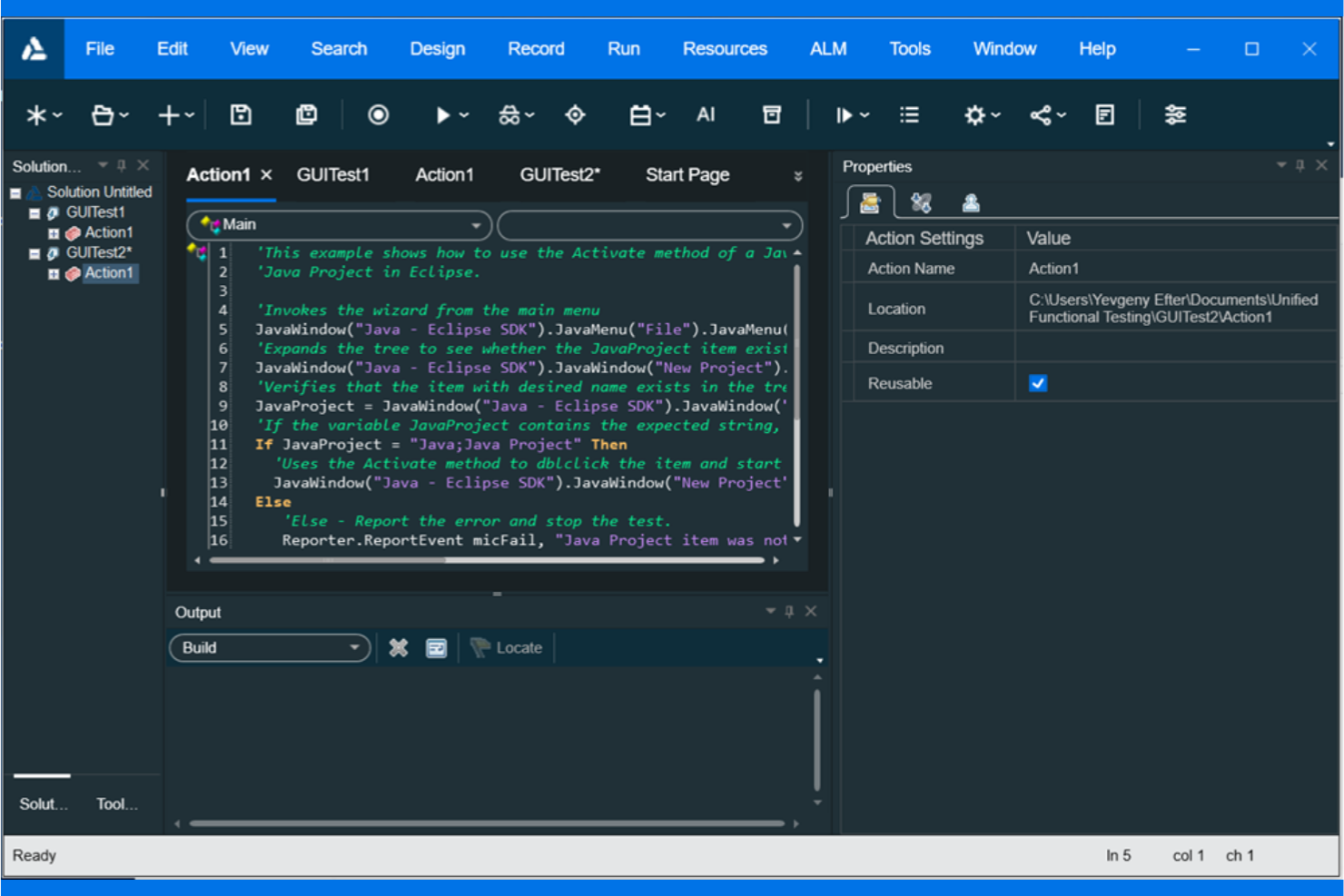Click the application logo in title bar
Viewport: 1344px width, 896px height.
tap(34, 49)
